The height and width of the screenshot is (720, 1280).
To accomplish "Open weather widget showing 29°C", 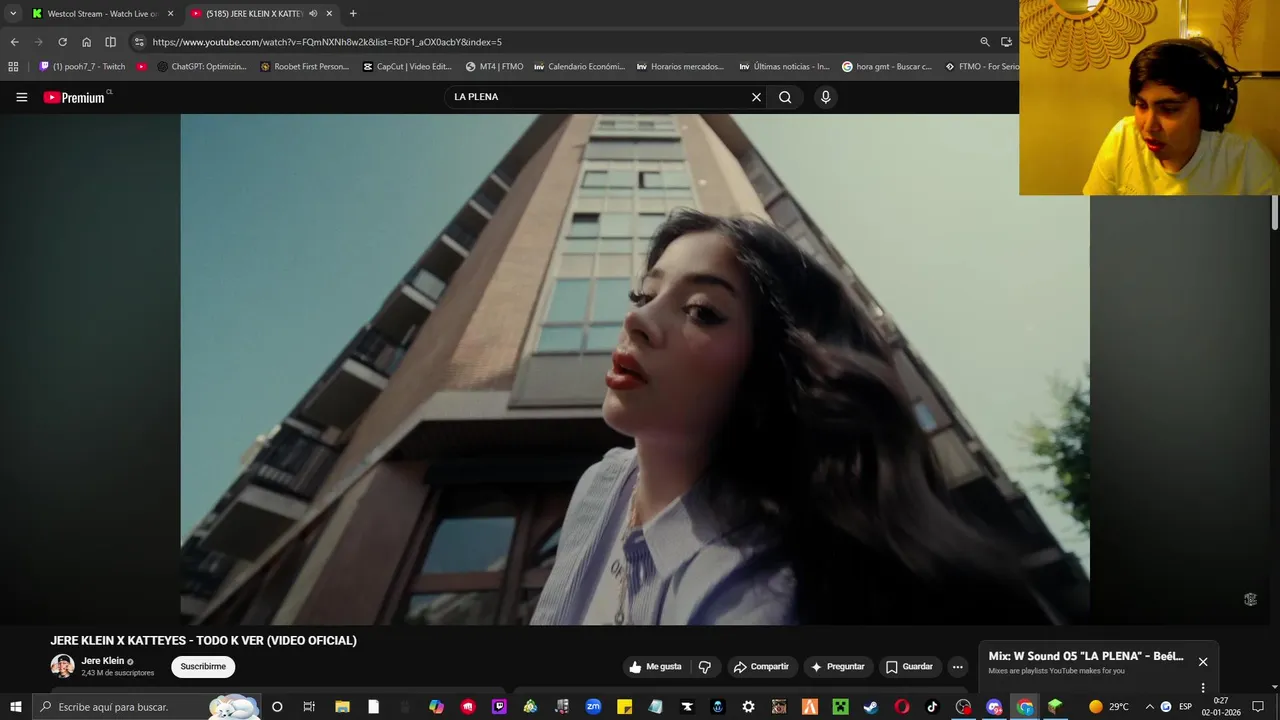I will point(1108,707).
